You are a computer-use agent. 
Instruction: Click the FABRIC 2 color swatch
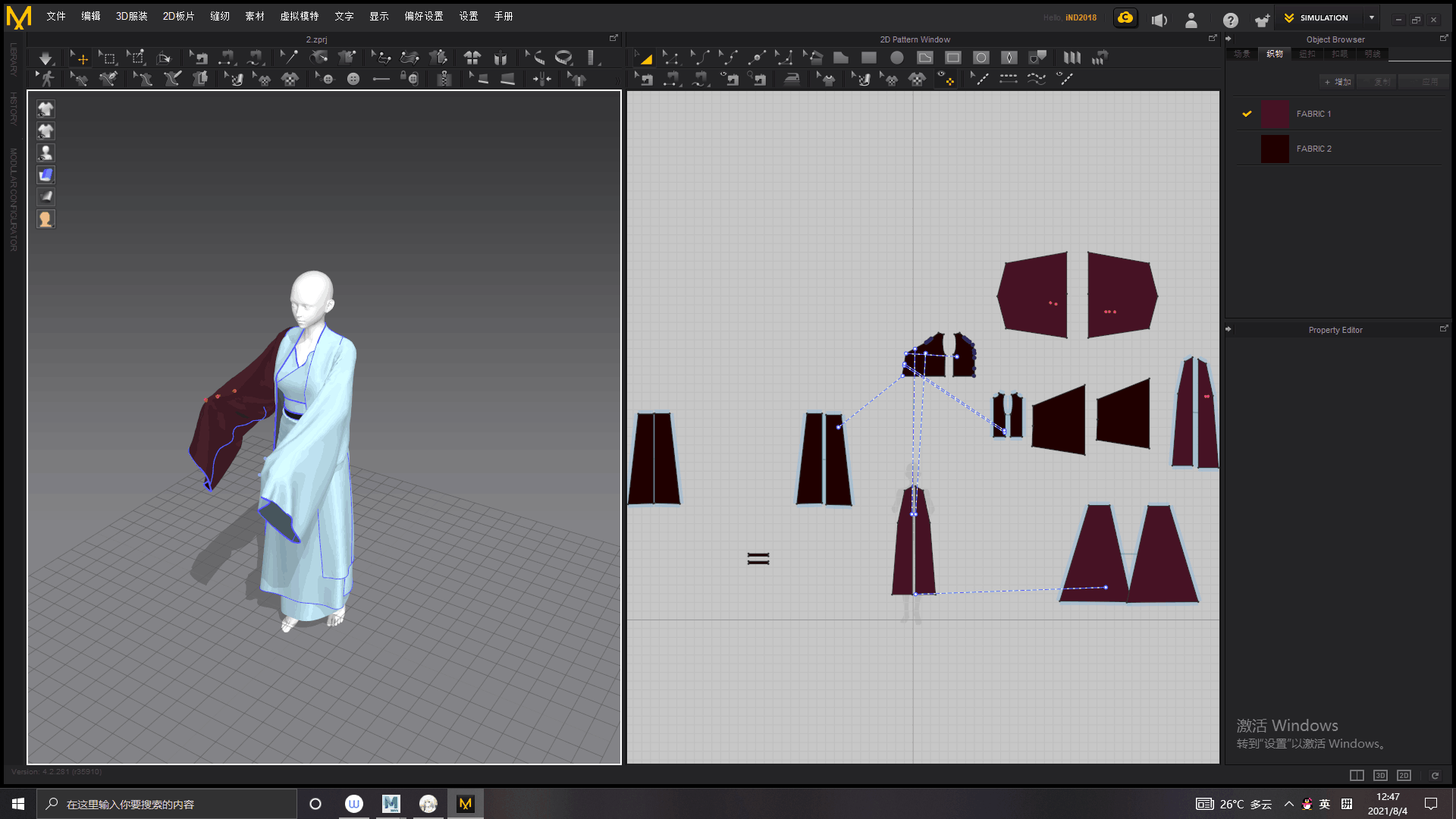click(1275, 149)
